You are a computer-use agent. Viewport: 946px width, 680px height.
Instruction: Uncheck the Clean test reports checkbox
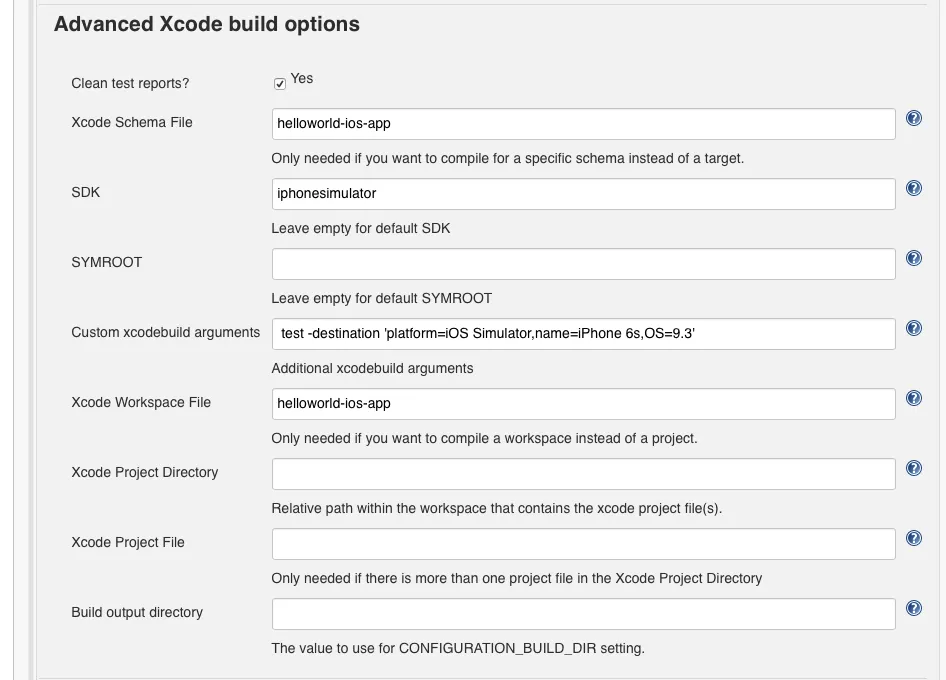point(280,84)
